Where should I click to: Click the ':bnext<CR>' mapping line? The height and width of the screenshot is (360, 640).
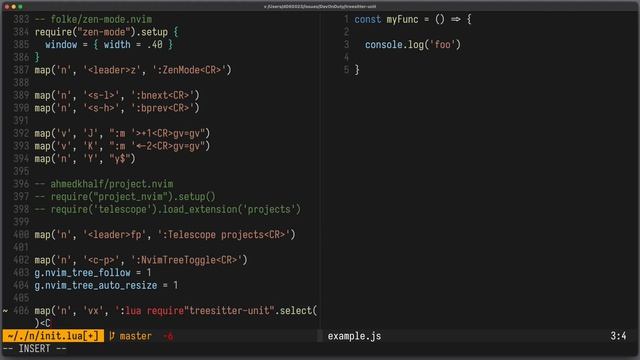(117, 96)
